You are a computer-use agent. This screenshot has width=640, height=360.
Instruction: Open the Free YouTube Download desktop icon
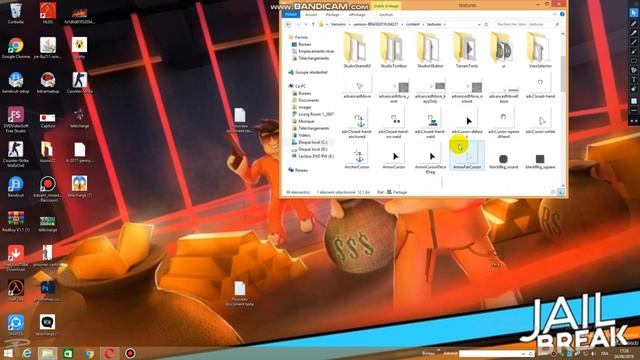[16, 259]
